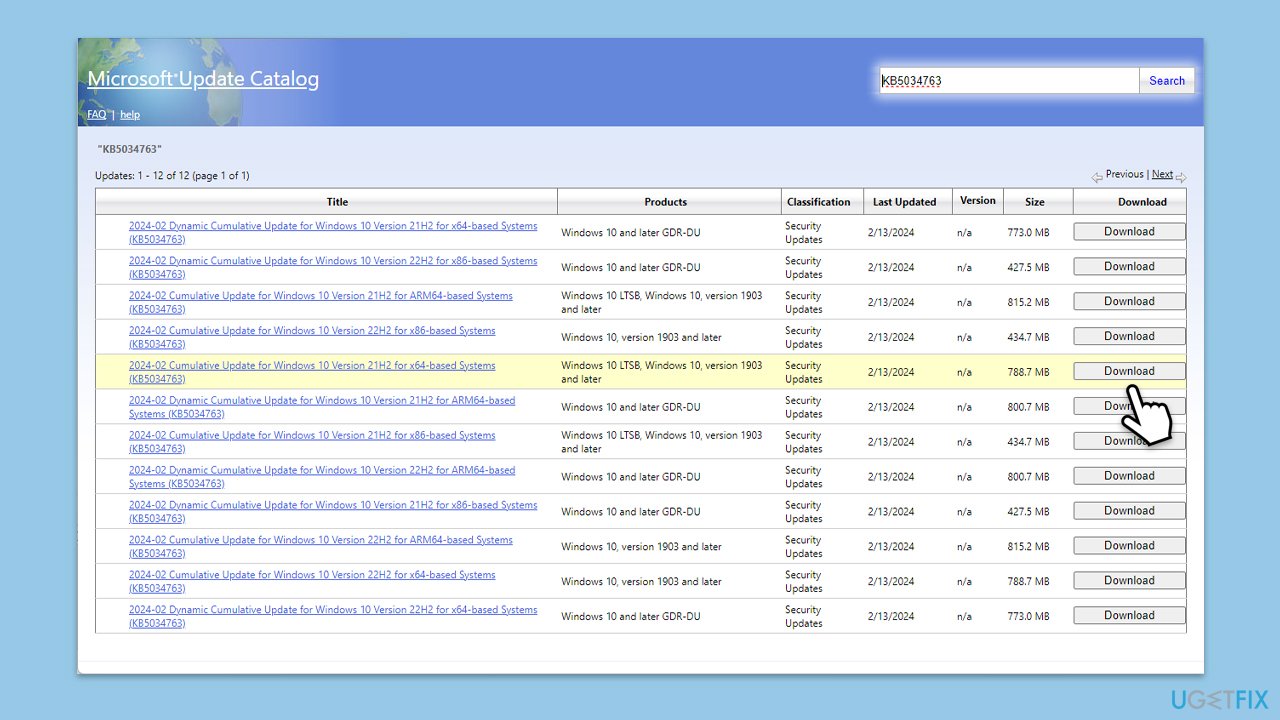This screenshot has width=1280, height=720.
Task: Click the search box containing KB5034763
Action: point(1009,81)
